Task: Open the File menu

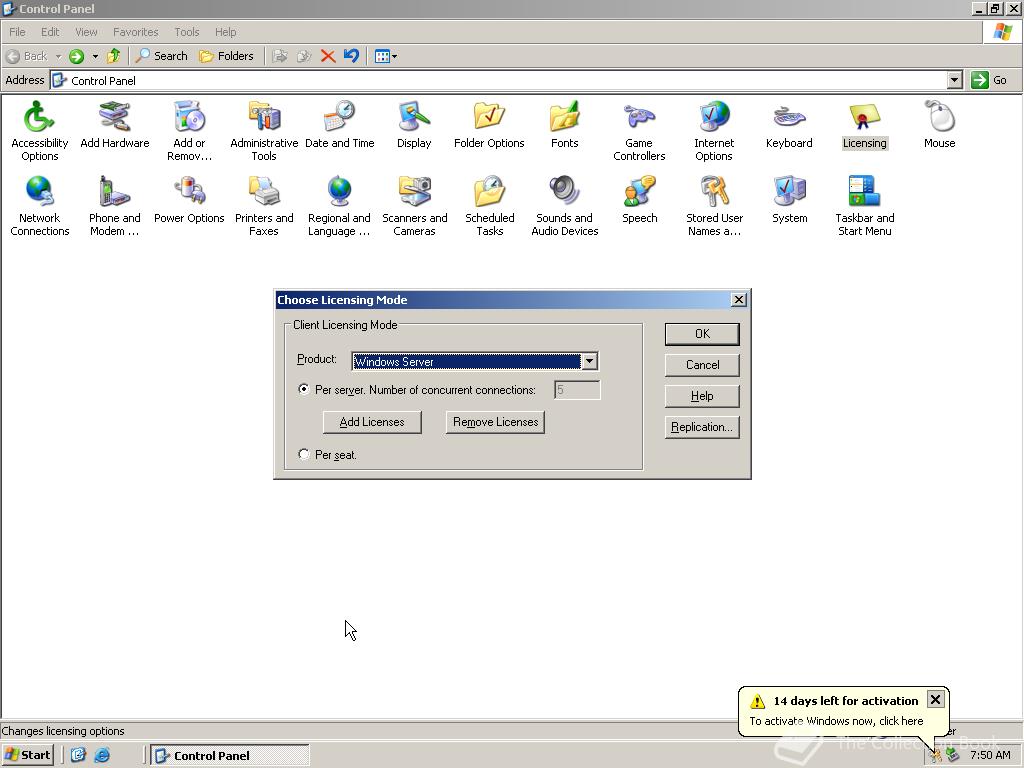Action: coord(17,32)
